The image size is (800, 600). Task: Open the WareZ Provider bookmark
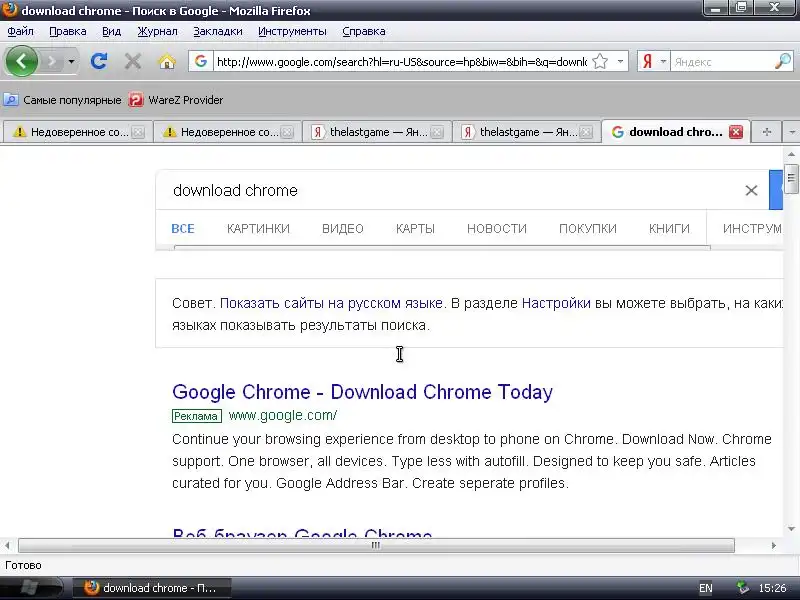pos(176,100)
